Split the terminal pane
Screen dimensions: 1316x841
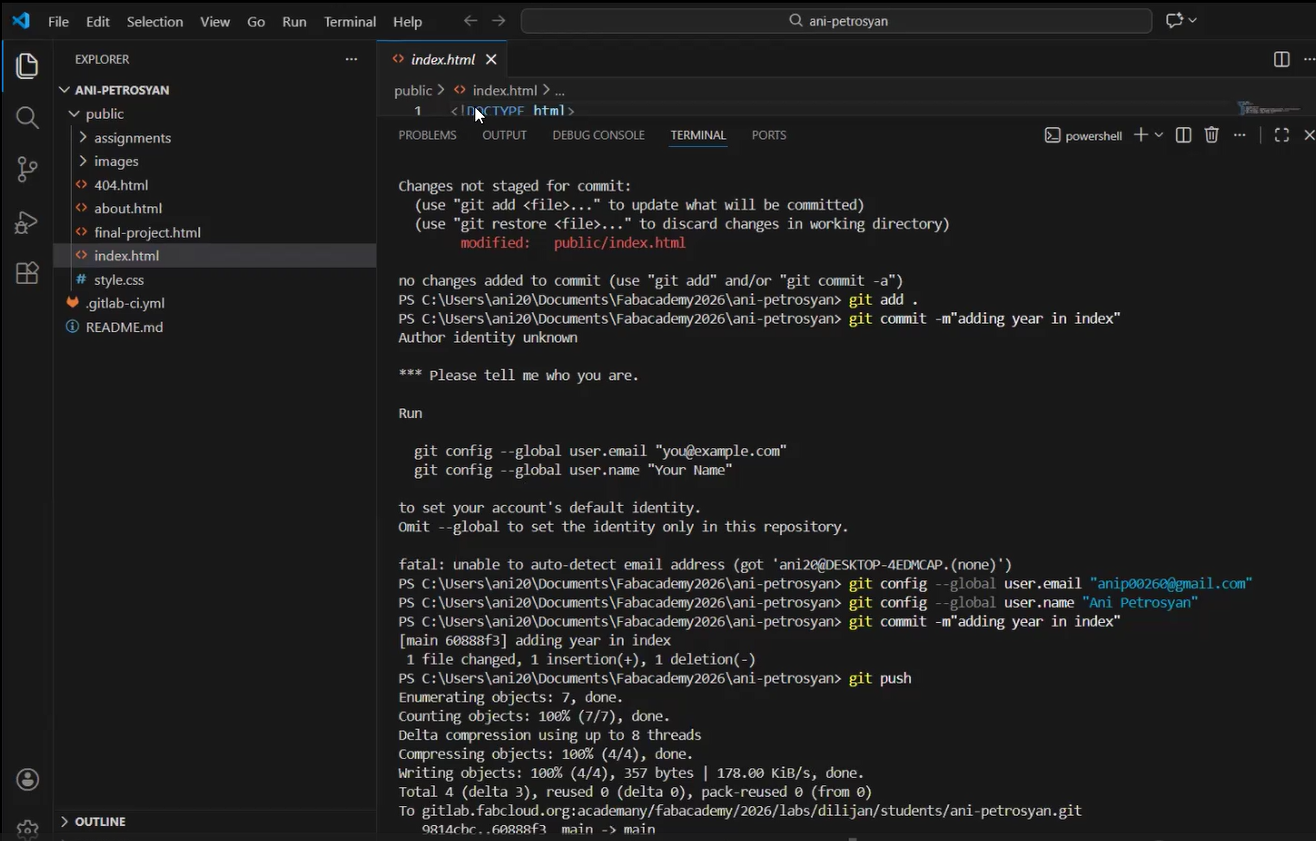click(x=1183, y=135)
